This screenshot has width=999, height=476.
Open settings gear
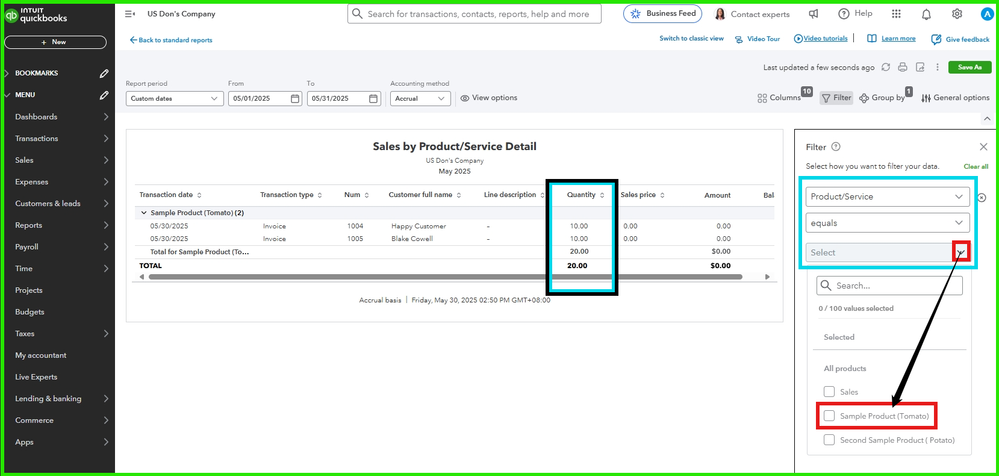point(957,14)
